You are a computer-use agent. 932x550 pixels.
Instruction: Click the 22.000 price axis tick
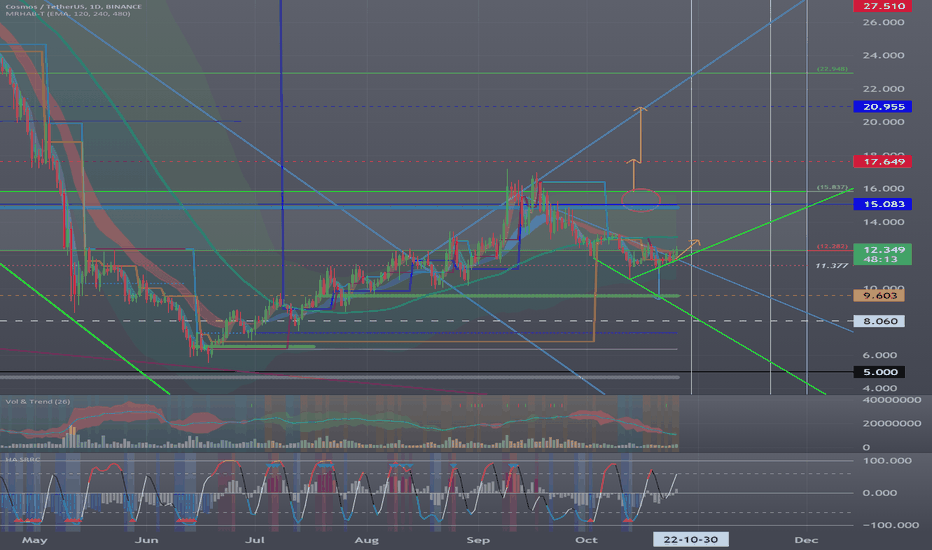click(883, 89)
